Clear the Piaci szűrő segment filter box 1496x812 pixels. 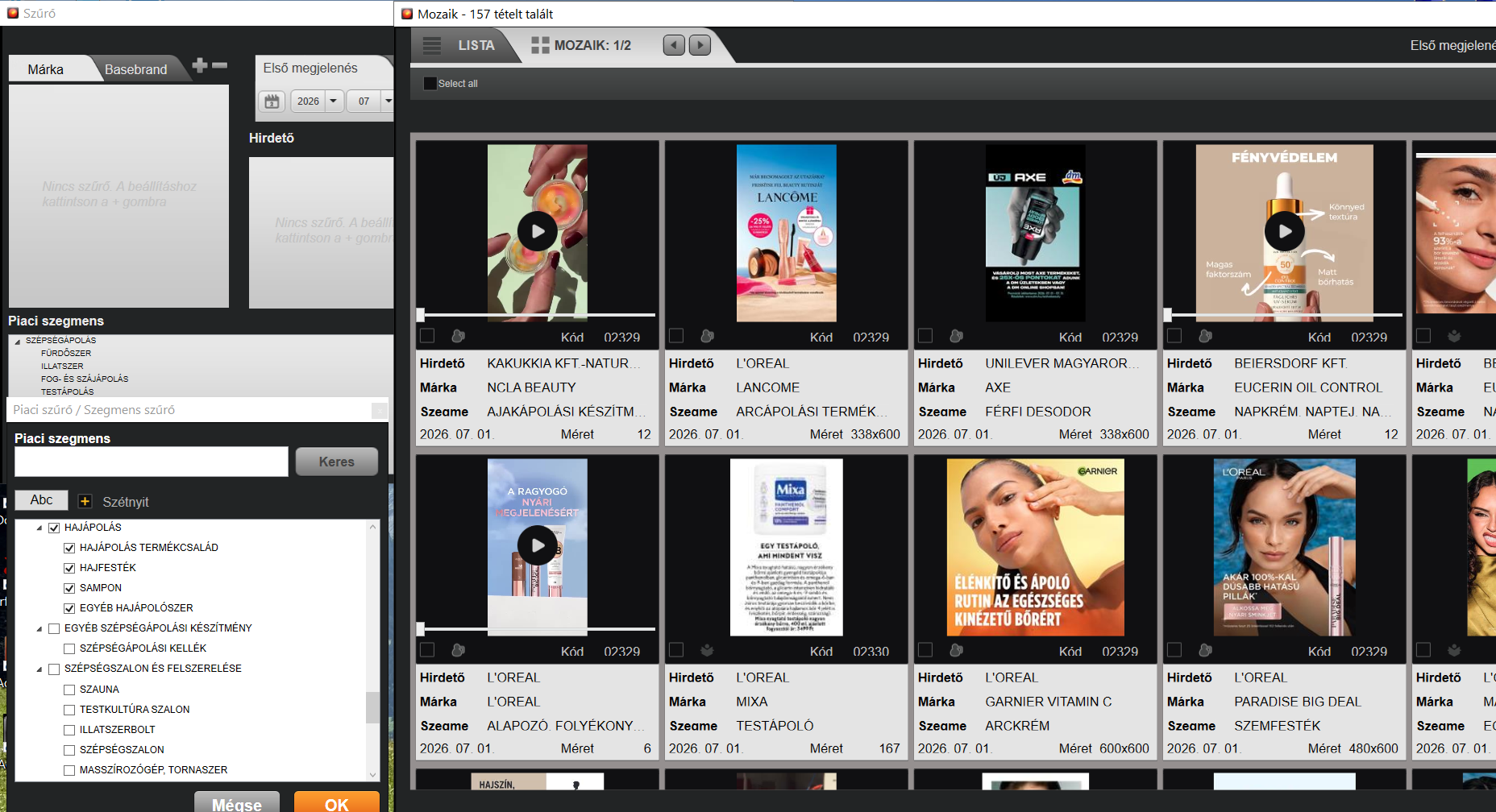click(379, 410)
